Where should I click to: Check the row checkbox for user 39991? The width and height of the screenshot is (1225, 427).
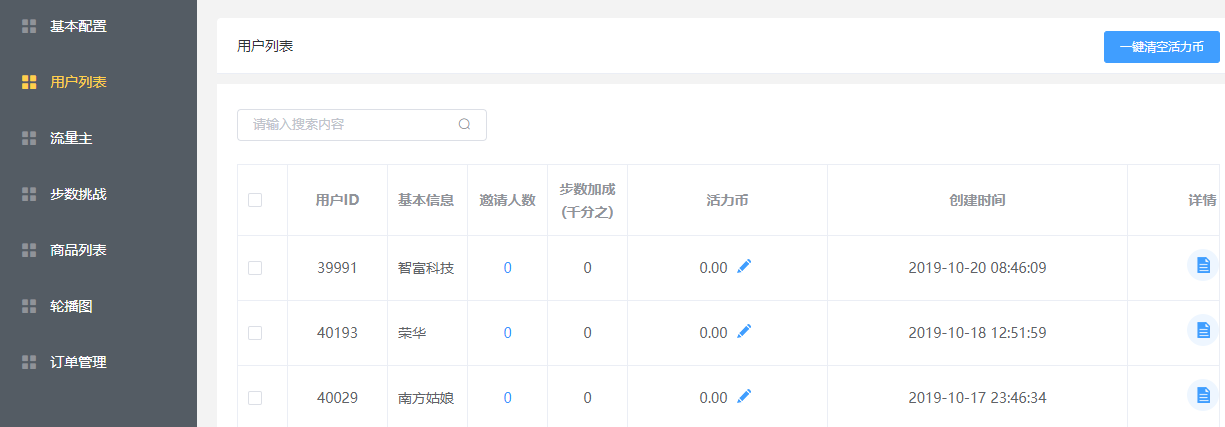click(x=255, y=268)
